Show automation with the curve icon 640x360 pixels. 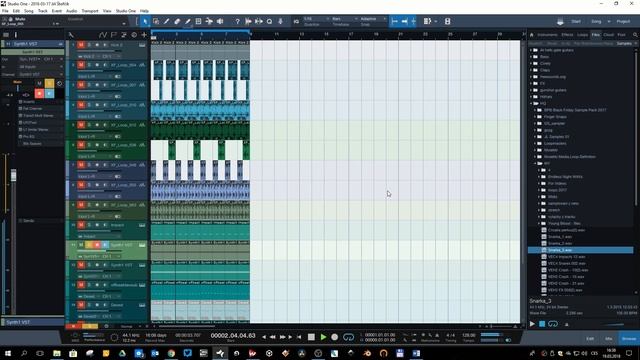click(102, 35)
